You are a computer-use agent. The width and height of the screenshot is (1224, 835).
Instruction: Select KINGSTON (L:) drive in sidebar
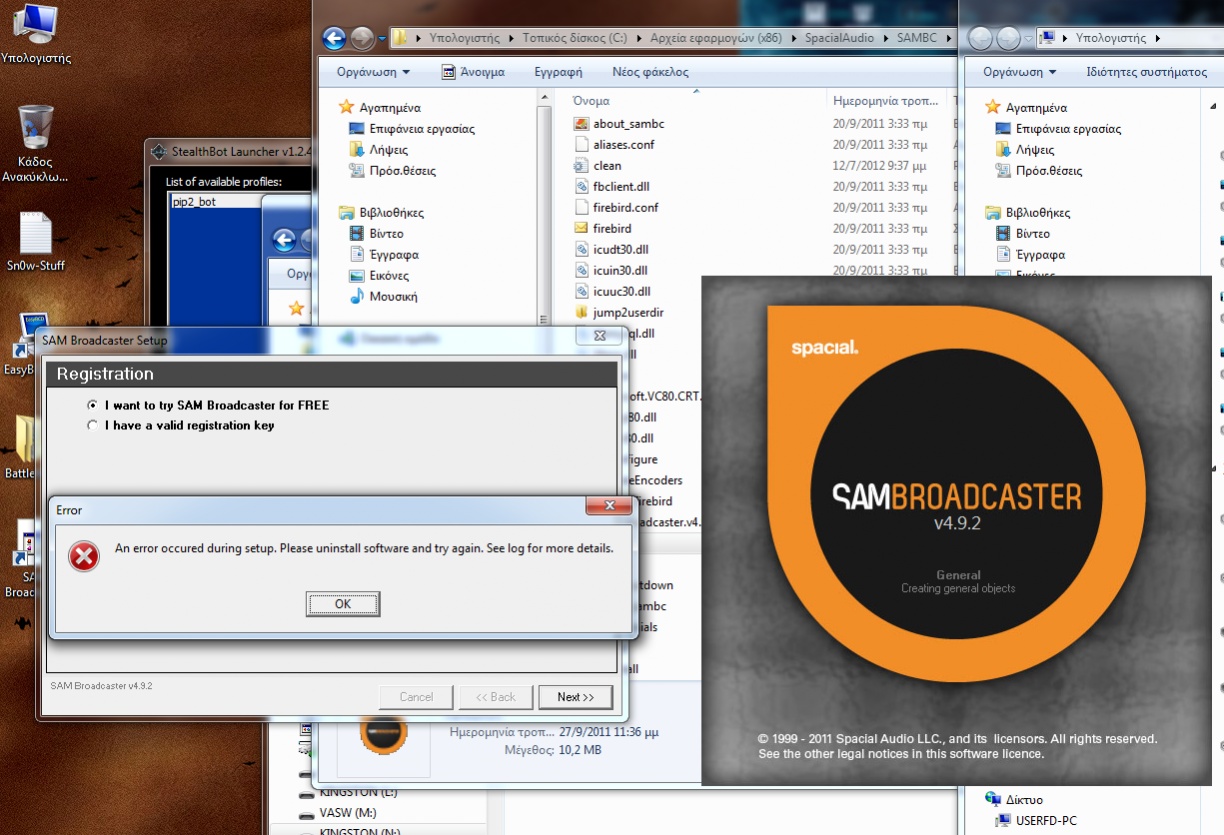pos(348,792)
